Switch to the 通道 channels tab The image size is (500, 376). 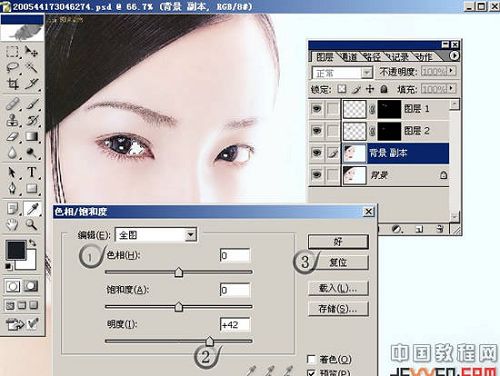tap(349, 57)
